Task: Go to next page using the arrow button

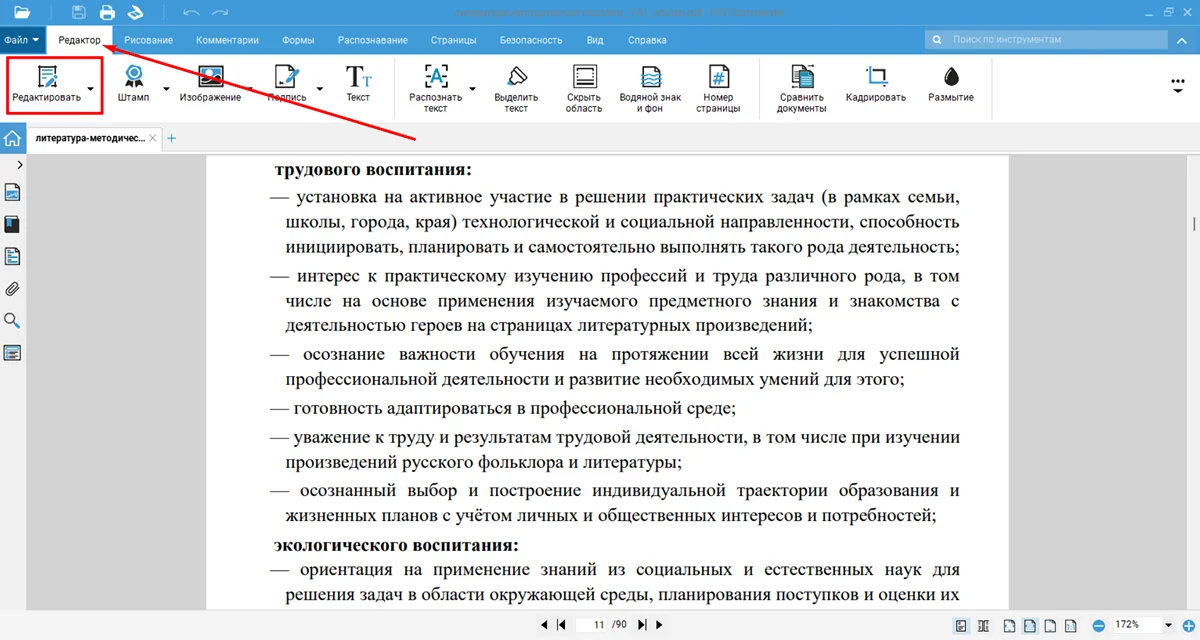Action: [x=642, y=625]
